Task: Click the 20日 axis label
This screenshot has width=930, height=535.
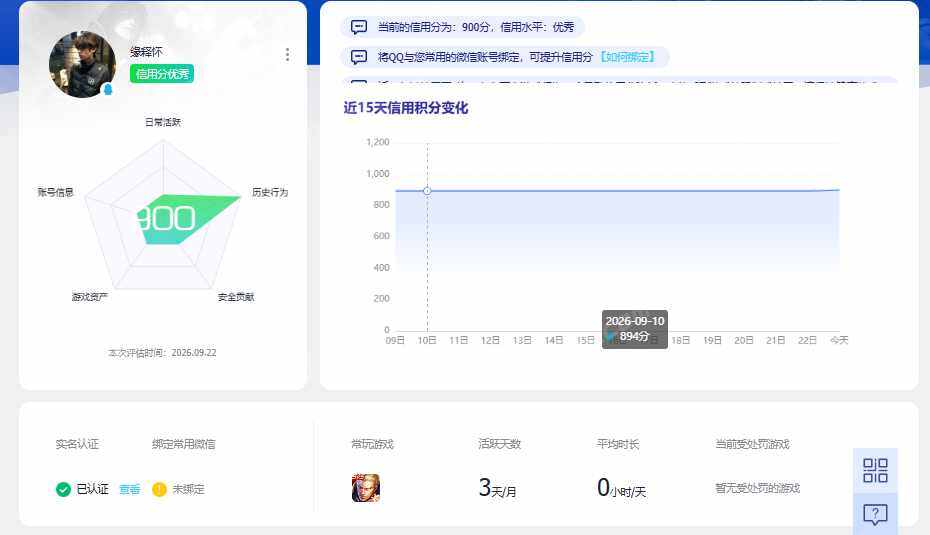Action: coord(744,340)
